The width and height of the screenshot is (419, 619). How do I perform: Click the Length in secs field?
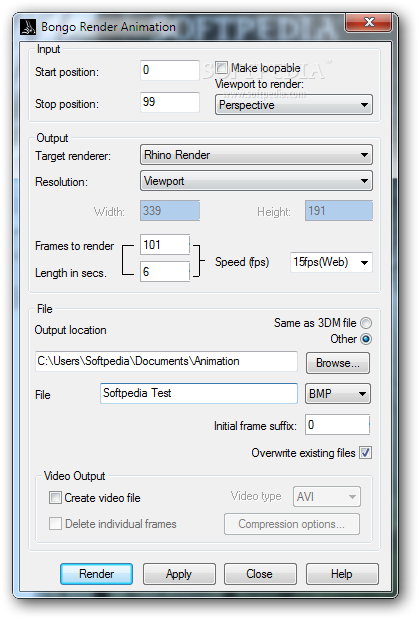point(165,272)
